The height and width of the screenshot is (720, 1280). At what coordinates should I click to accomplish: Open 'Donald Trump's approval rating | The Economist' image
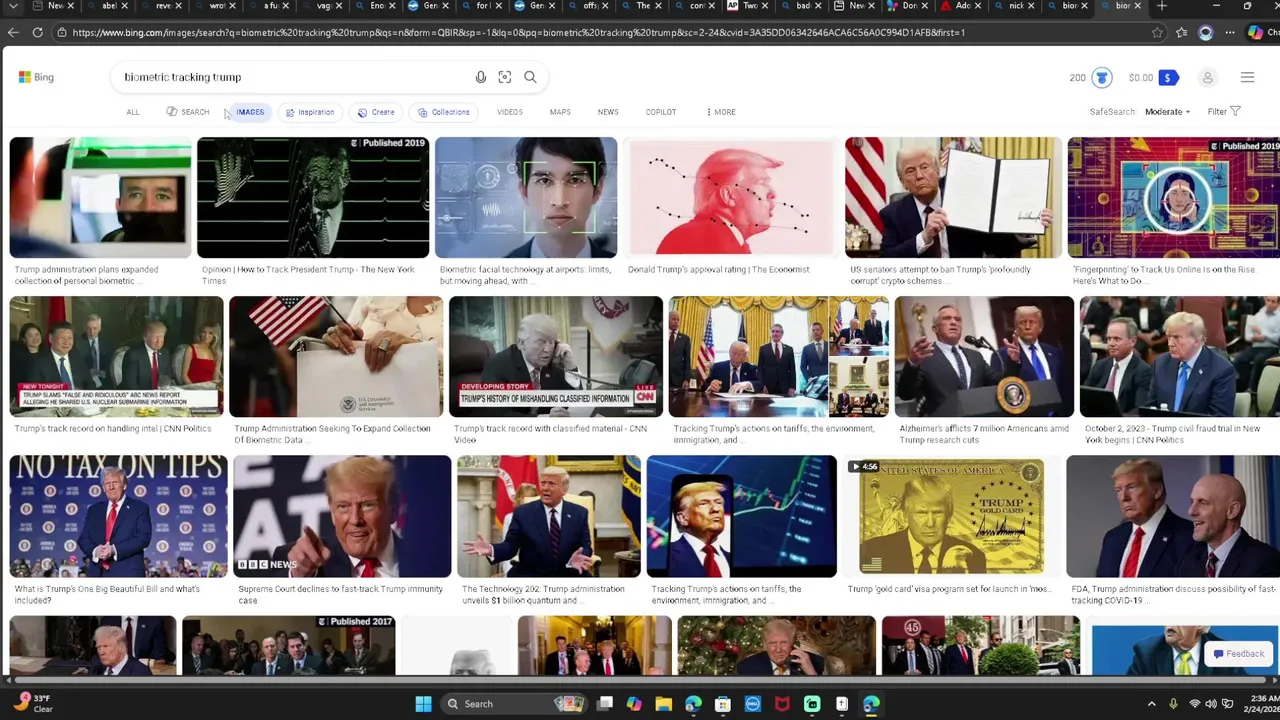tap(731, 197)
